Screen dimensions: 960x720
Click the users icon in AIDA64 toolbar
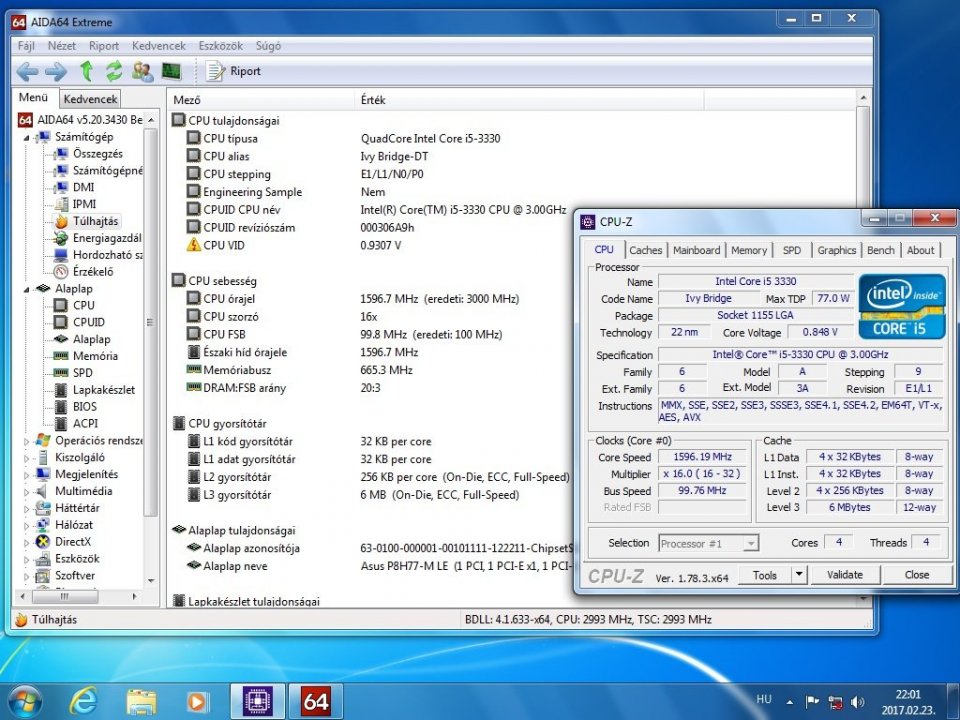(142, 71)
